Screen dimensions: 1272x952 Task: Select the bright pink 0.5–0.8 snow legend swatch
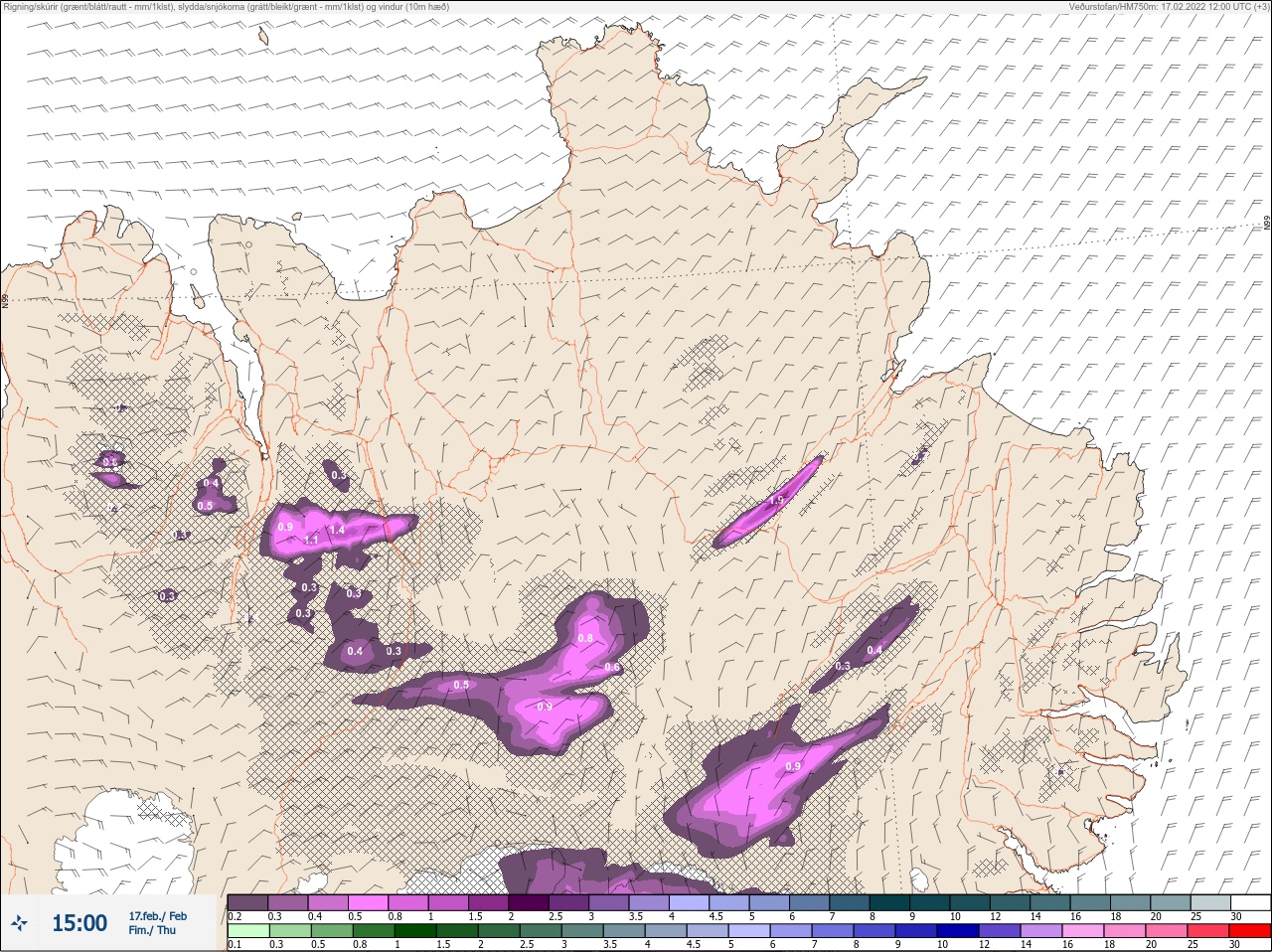(x=369, y=901)
